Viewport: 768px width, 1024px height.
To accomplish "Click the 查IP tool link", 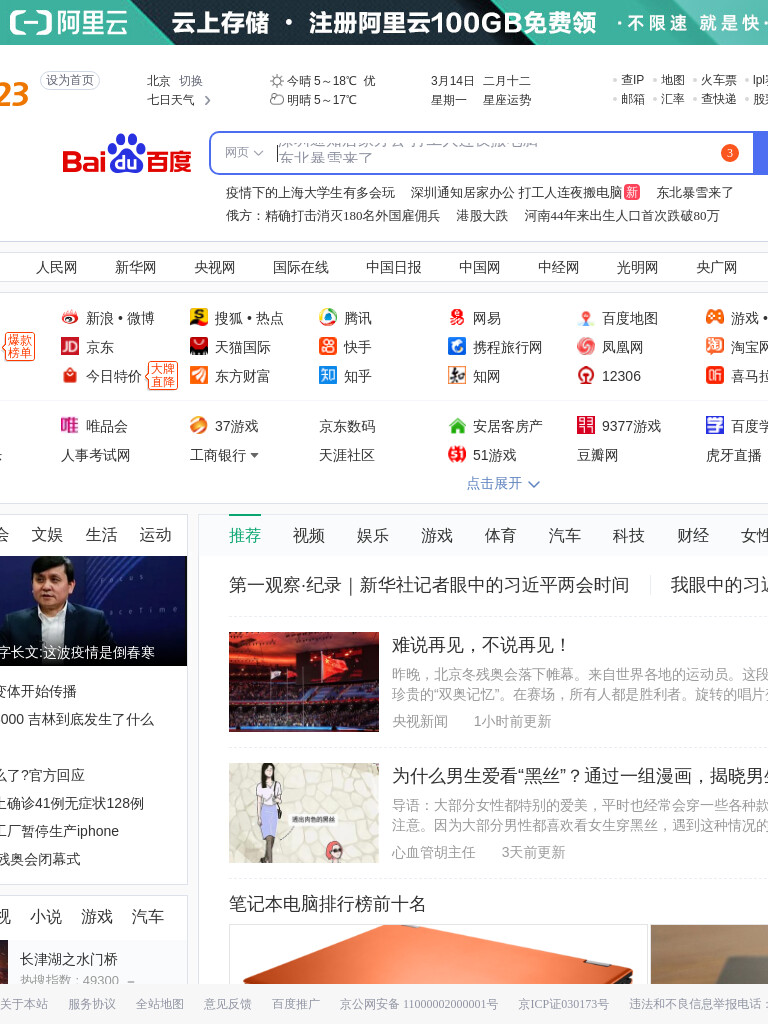I will pos(632,80).
